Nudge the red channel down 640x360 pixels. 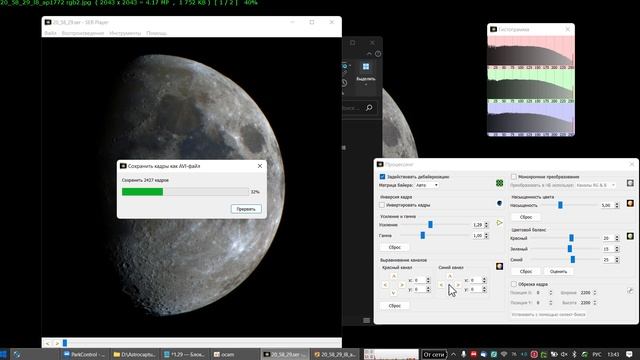393,293
